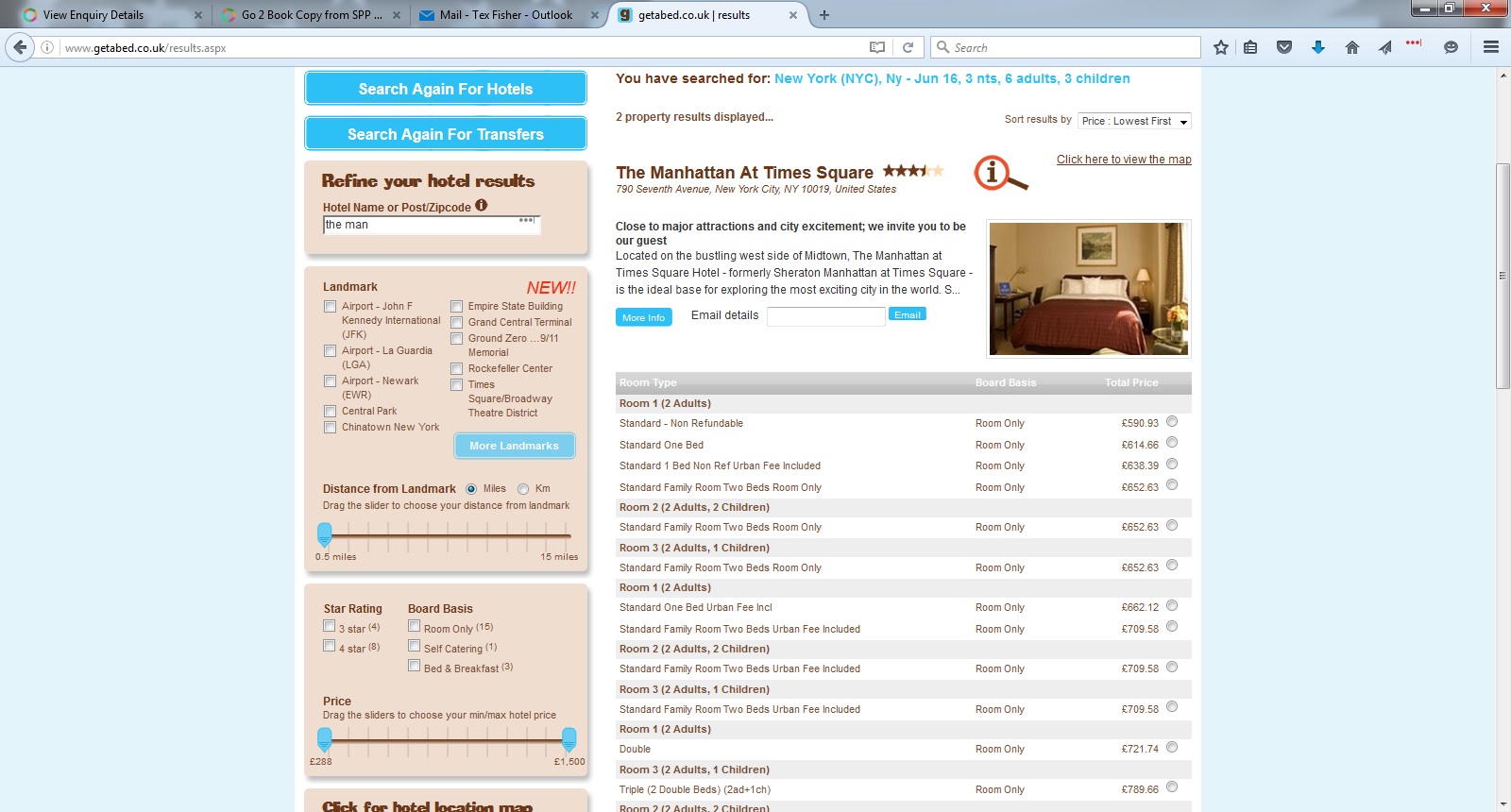Screen dimensions: 1511x812
Task: Click the minimum price slider handle
Action: click(x=325, y=740)
